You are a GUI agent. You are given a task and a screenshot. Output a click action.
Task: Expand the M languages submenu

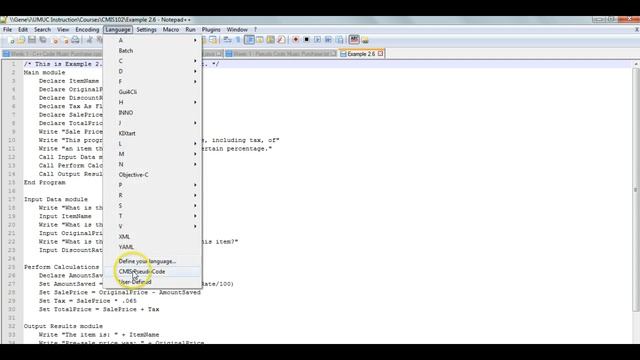(x=152, y=154)
